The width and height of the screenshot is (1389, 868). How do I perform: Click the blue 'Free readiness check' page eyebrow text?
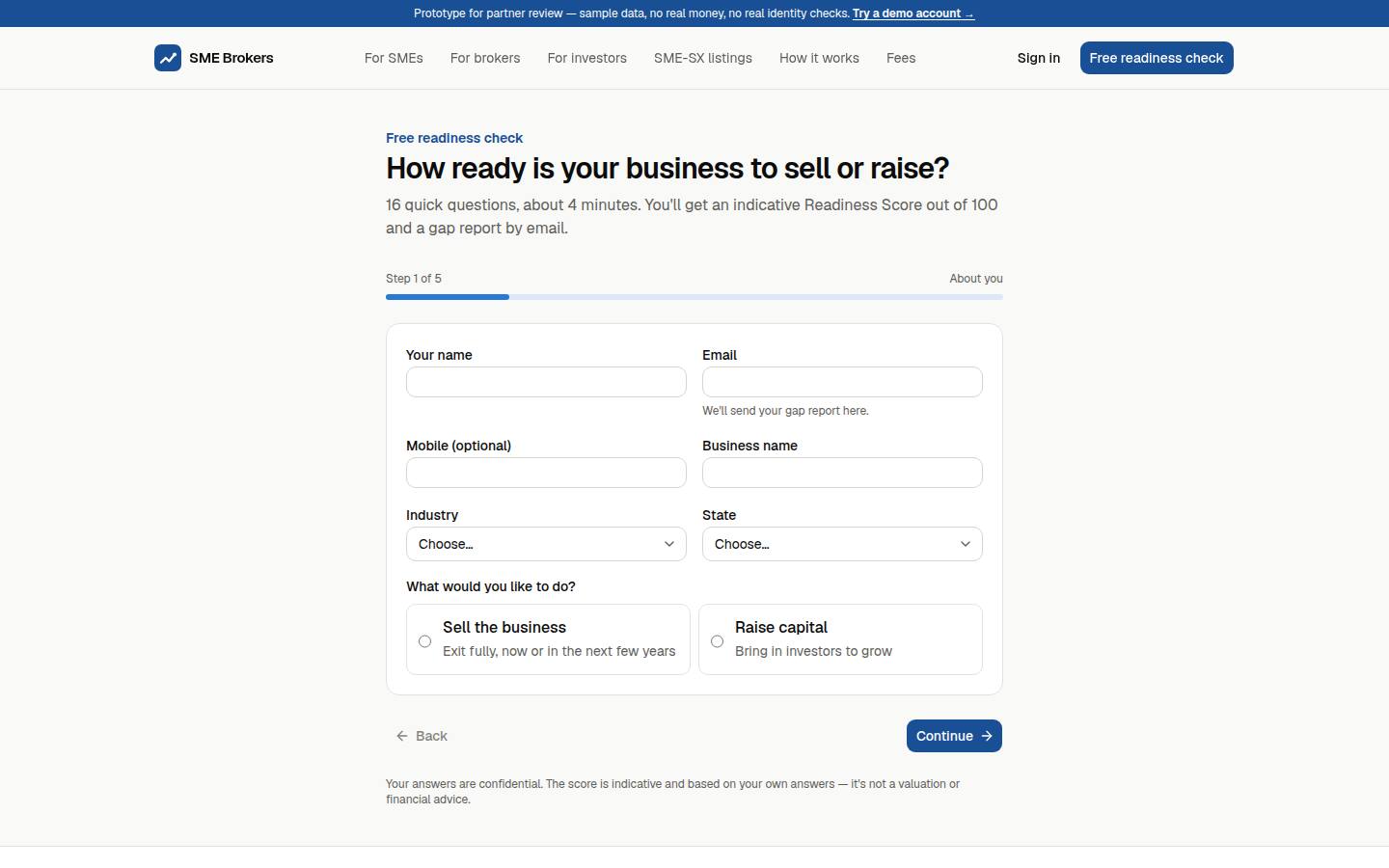[454, 138]
